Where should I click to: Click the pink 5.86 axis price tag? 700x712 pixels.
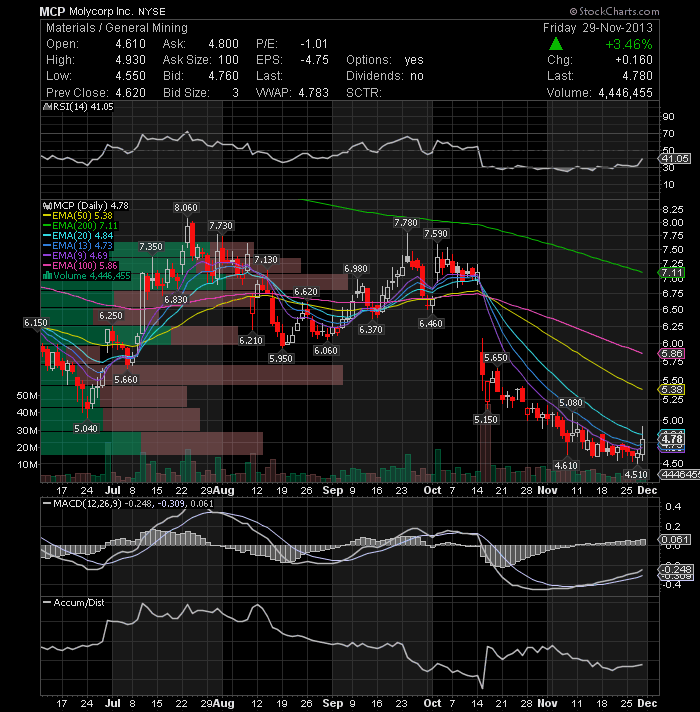pyautogui.click(x=671, y=354)
